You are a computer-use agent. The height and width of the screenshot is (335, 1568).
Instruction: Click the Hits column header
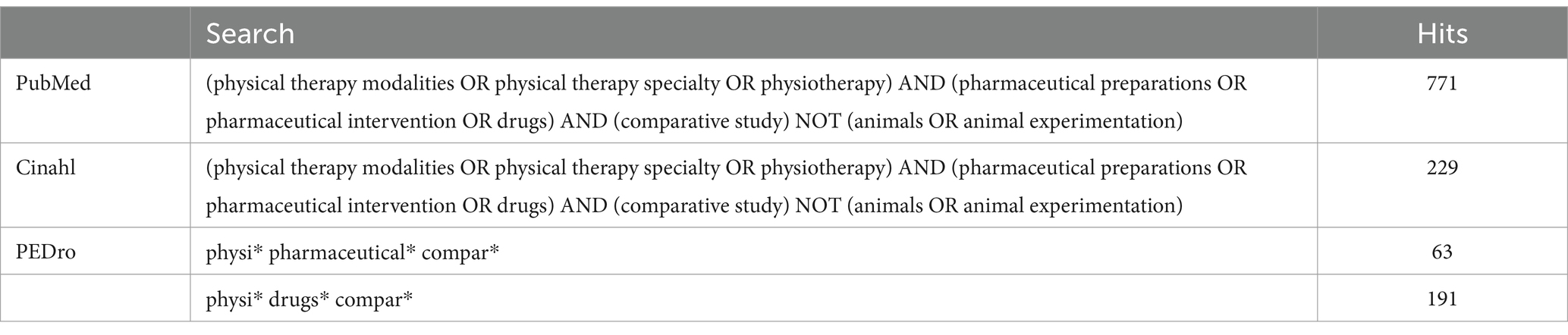coord(1442,33)
